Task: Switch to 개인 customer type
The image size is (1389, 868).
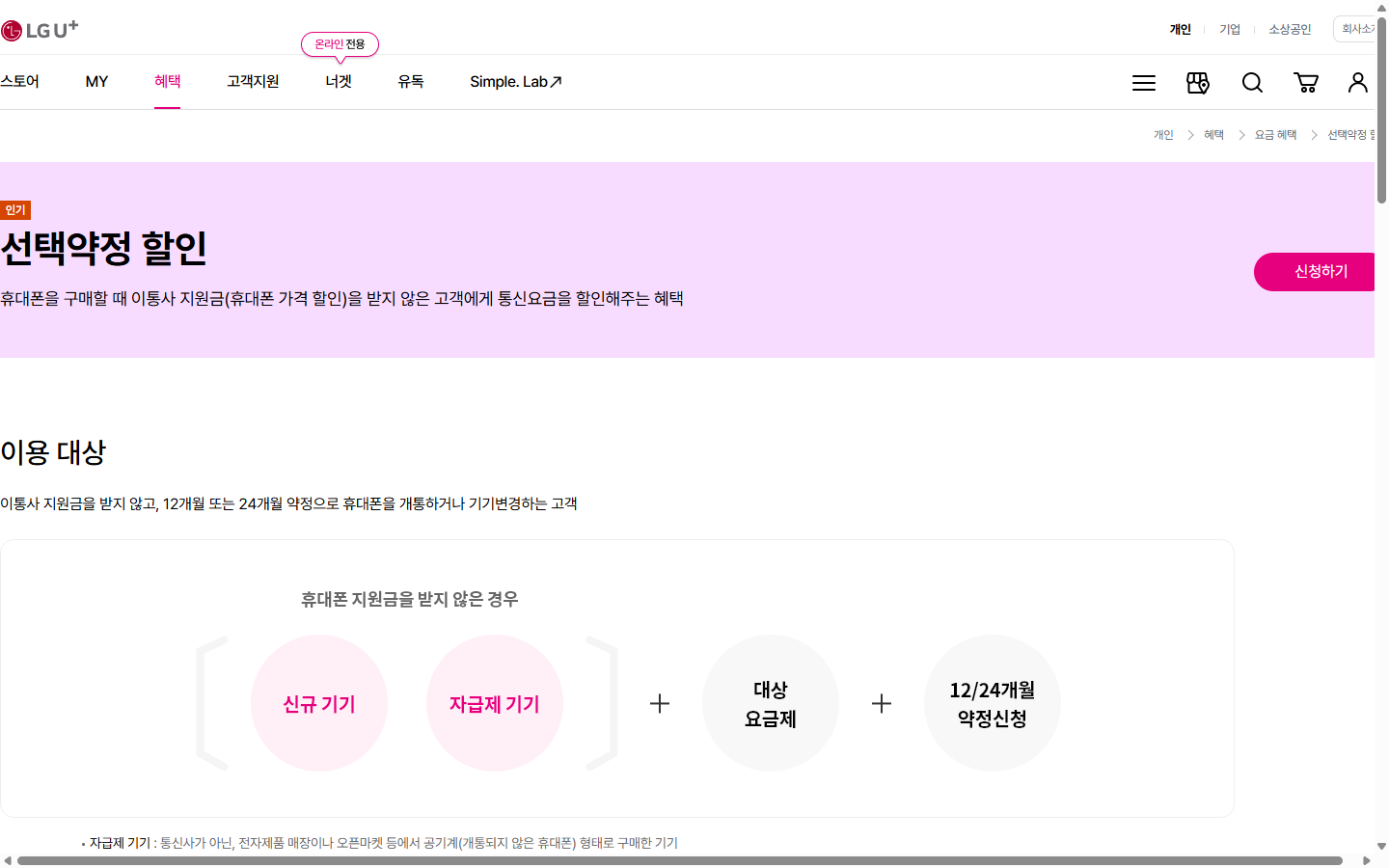Action: pos(1181,30)
